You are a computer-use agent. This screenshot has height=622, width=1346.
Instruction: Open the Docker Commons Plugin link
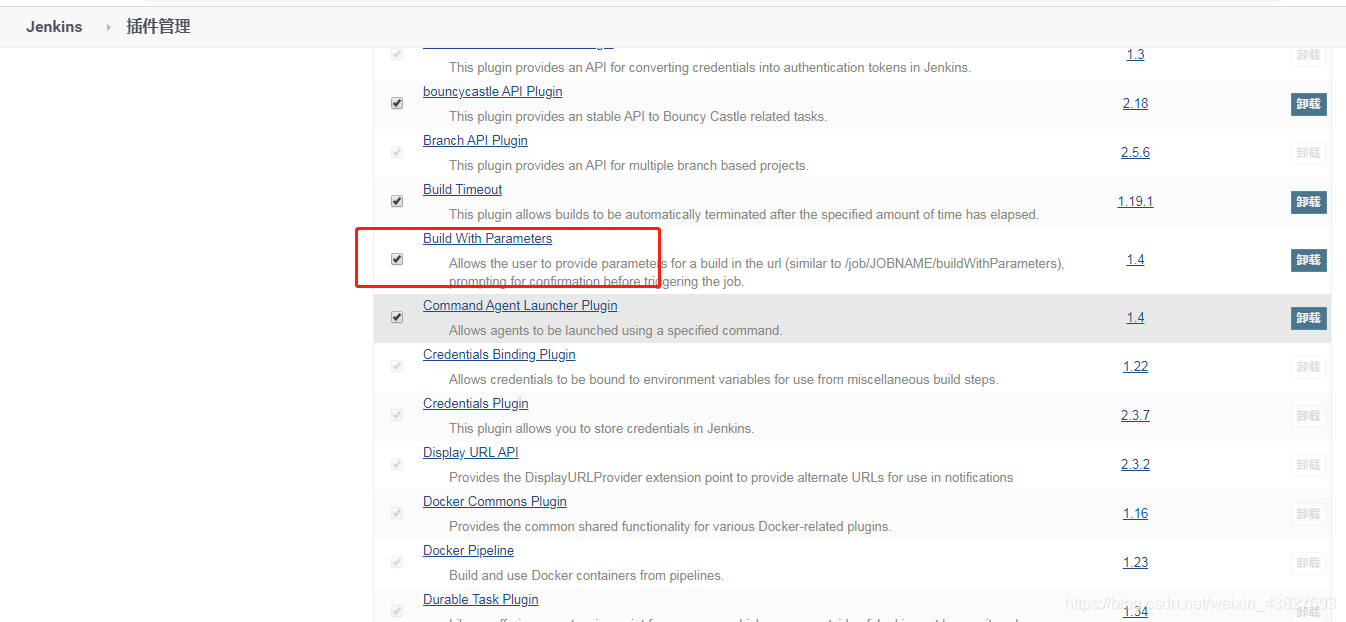pos(494,501)
